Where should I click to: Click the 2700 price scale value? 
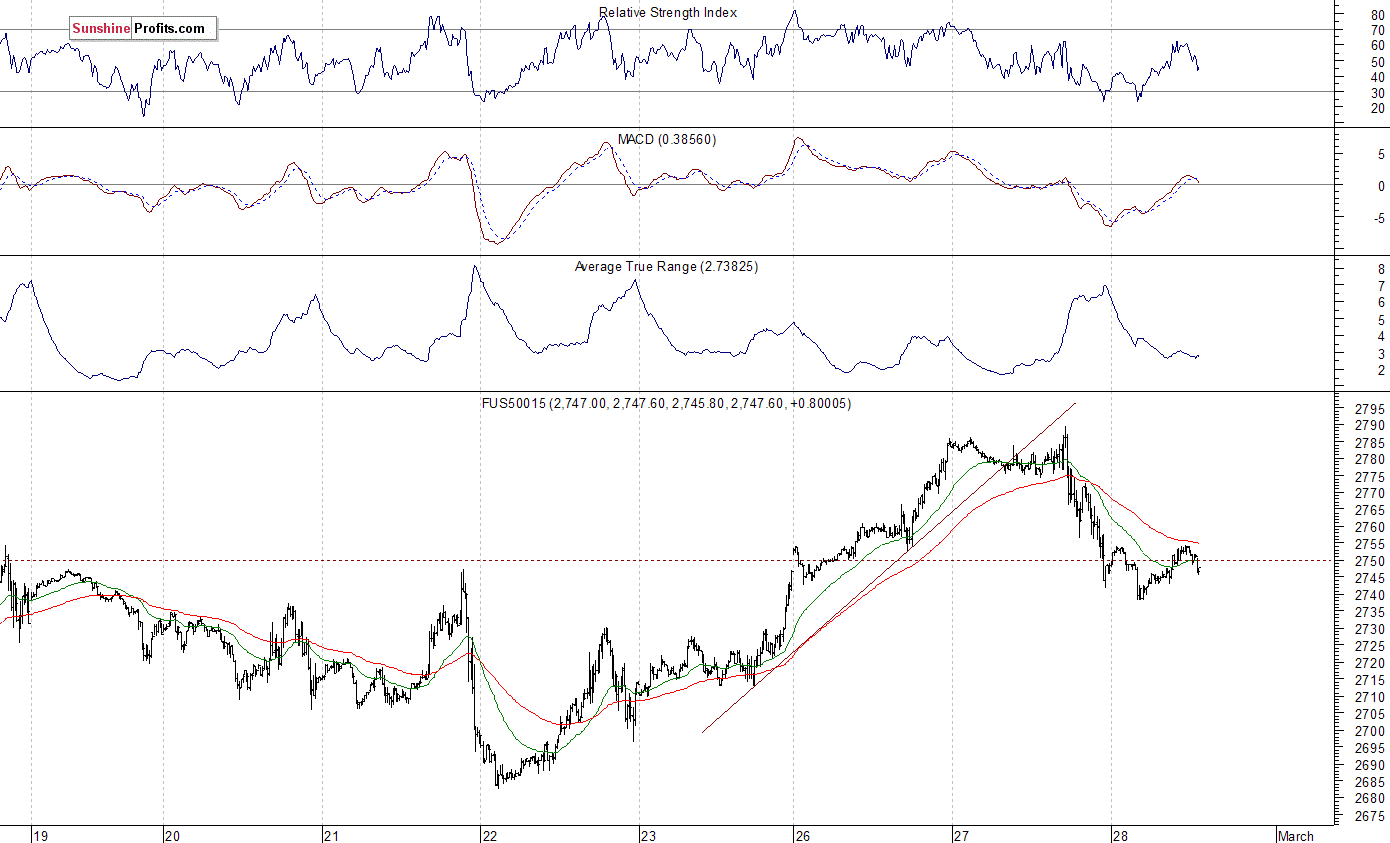click(x=1370, y=732)
